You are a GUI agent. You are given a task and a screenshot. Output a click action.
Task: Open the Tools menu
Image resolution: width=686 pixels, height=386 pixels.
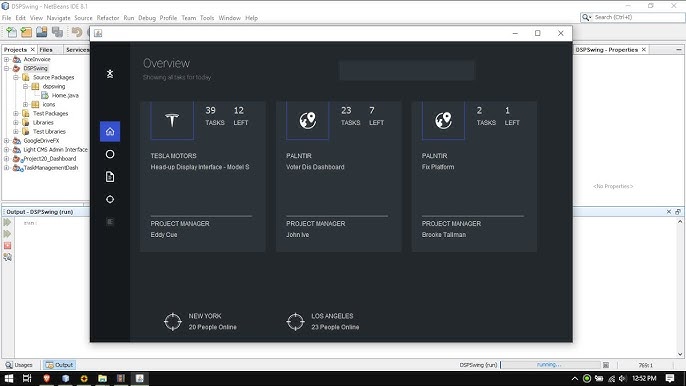[207, 18]
